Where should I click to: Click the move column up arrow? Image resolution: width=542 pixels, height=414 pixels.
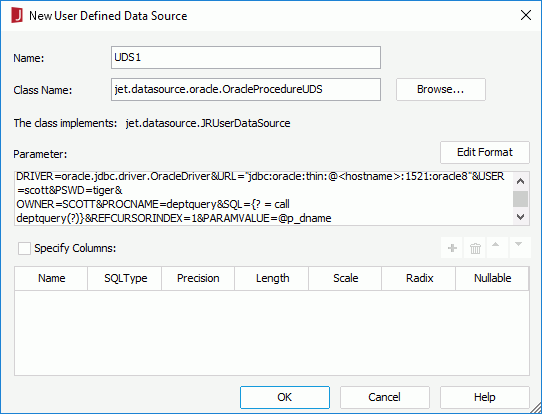(x=497, y=248)
